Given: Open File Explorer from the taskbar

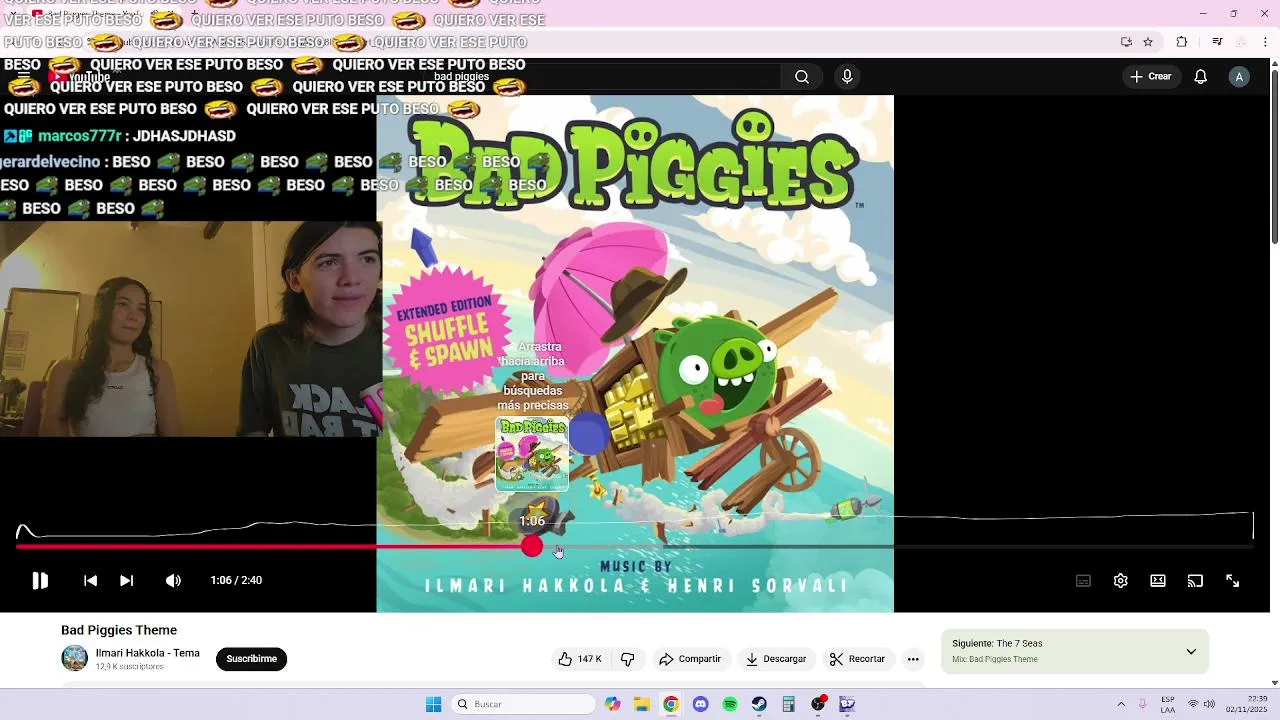Looking at the screenshot, I should (642, 704).
